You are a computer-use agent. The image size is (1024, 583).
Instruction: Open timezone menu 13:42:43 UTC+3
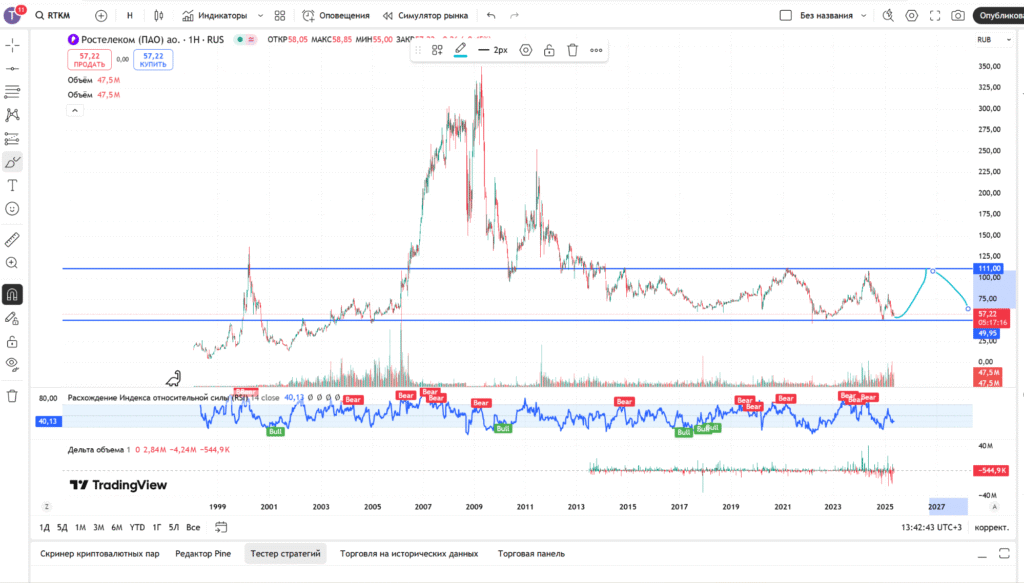(931, 528)
